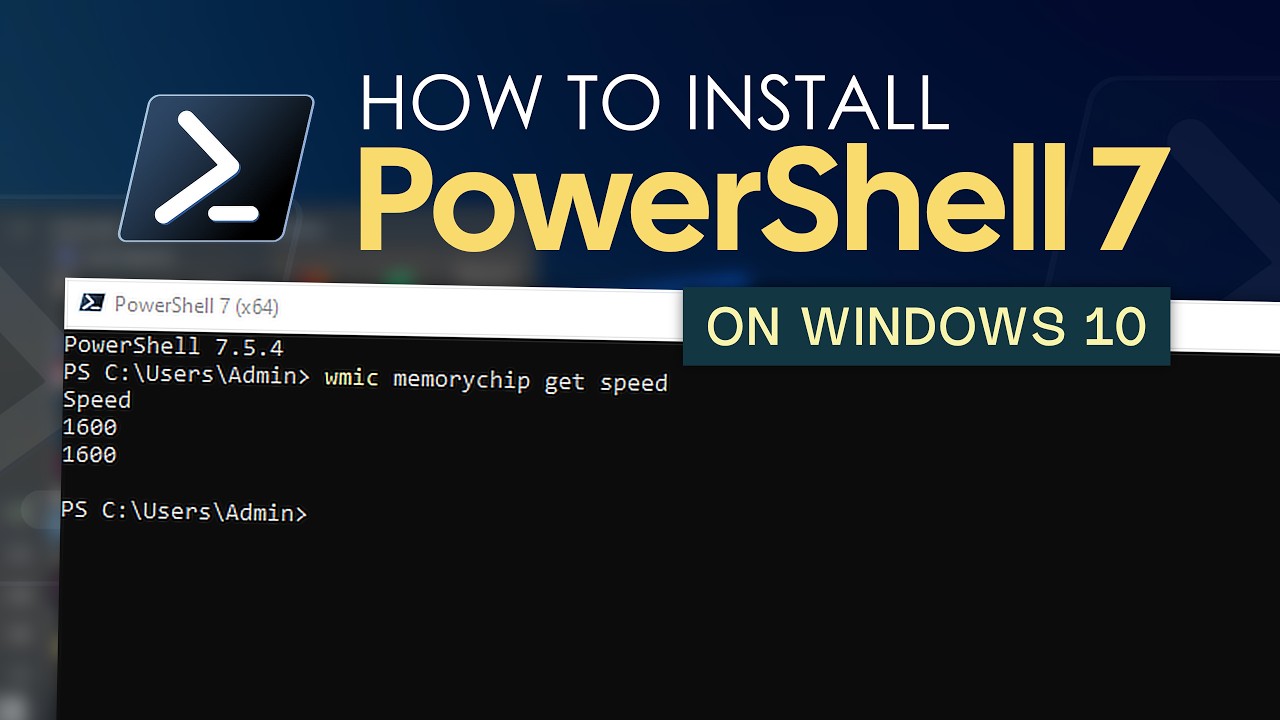Click the first '1600' output value
The height and width of the screenshot is (720, 1280).
[90, 427]
